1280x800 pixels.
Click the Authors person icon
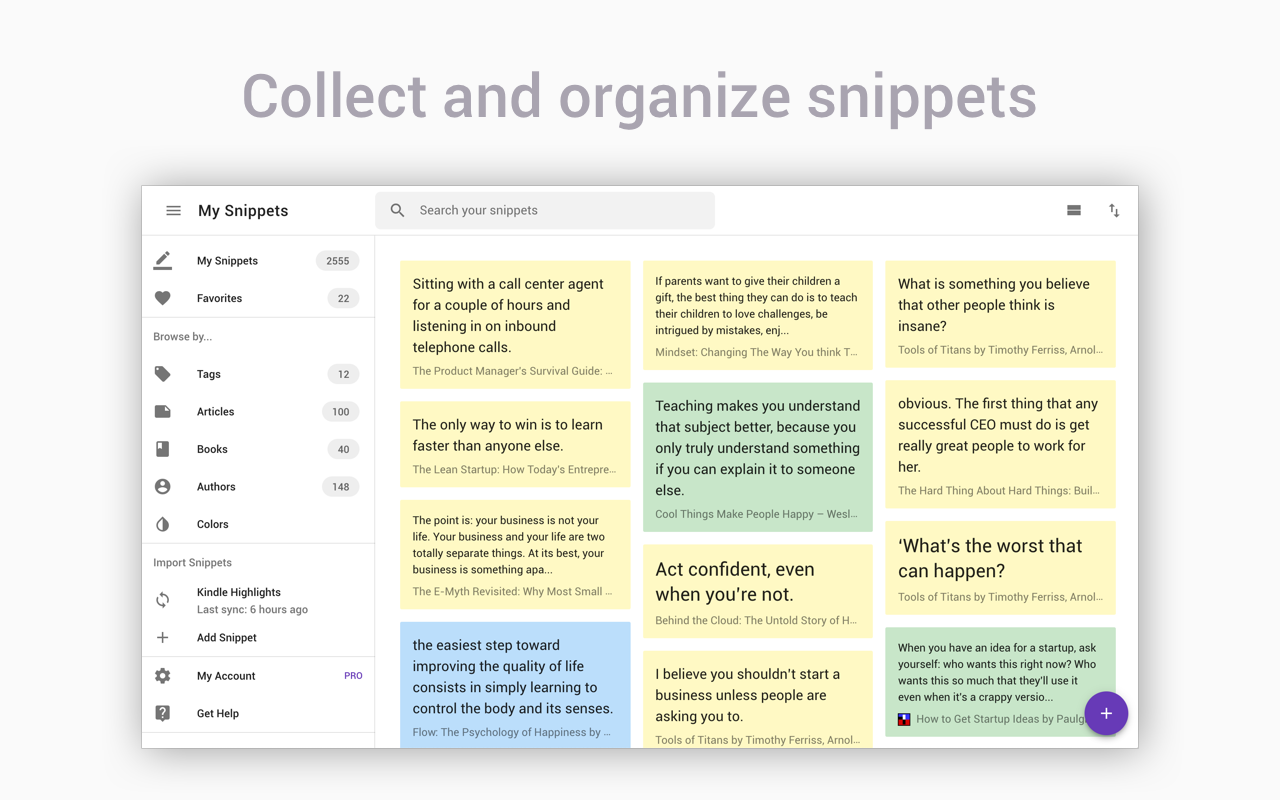(x=163, y=486)
